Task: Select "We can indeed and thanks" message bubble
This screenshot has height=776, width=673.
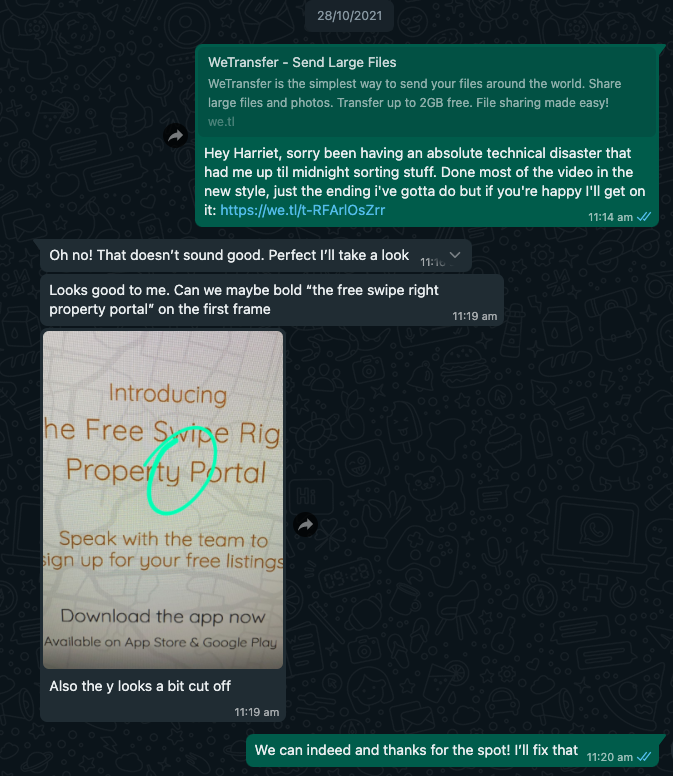Action: [453, 751]
